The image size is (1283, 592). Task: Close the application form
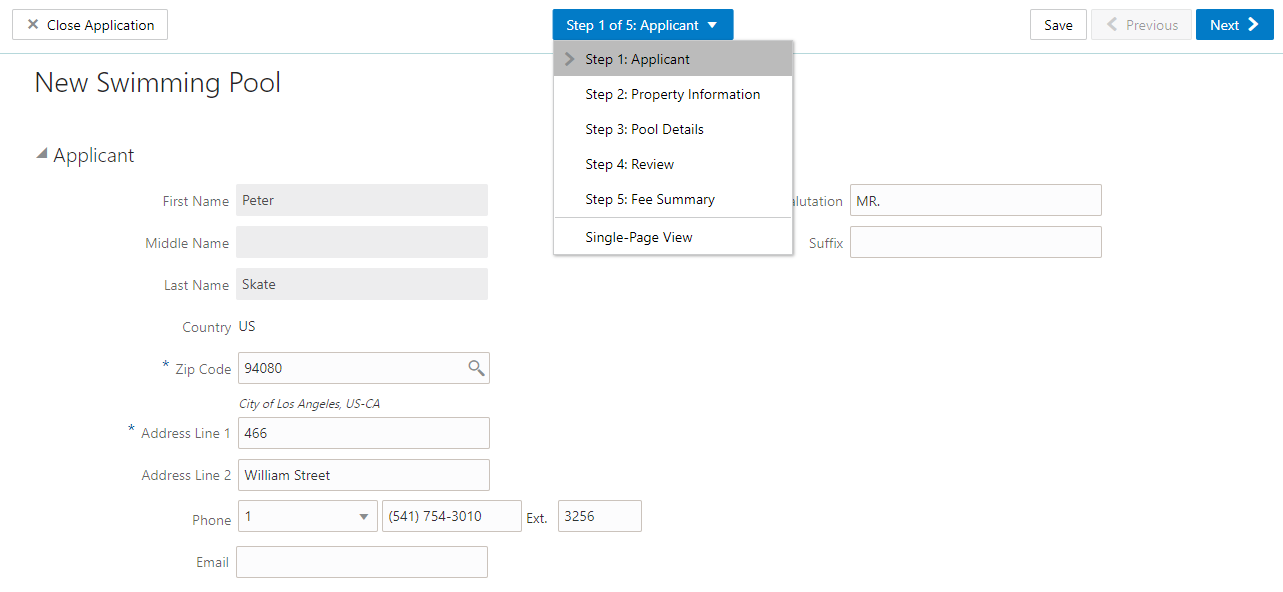click(89, 24)
